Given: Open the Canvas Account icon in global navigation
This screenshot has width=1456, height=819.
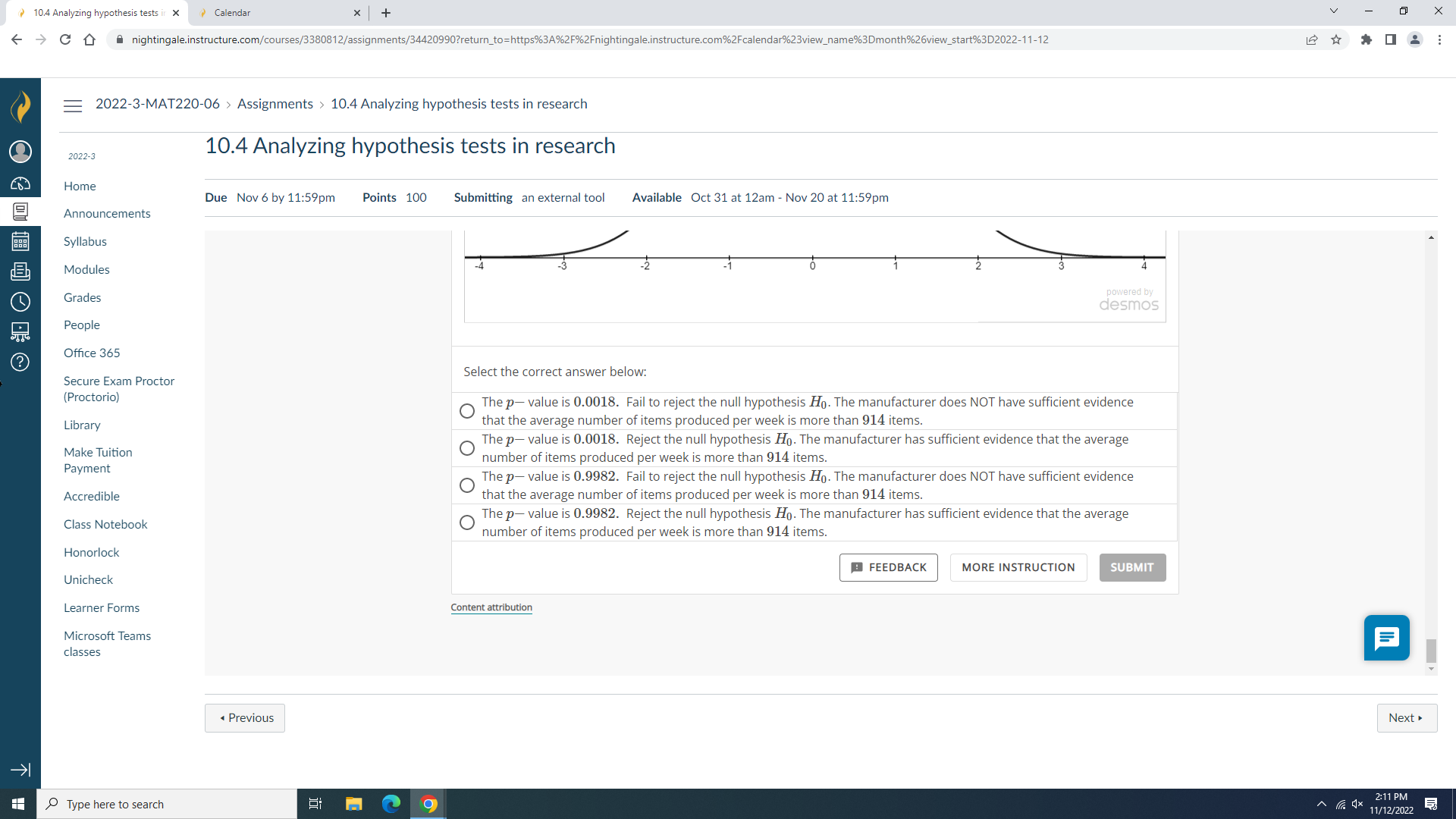Looking at the screenshot, I should [20, 152].
